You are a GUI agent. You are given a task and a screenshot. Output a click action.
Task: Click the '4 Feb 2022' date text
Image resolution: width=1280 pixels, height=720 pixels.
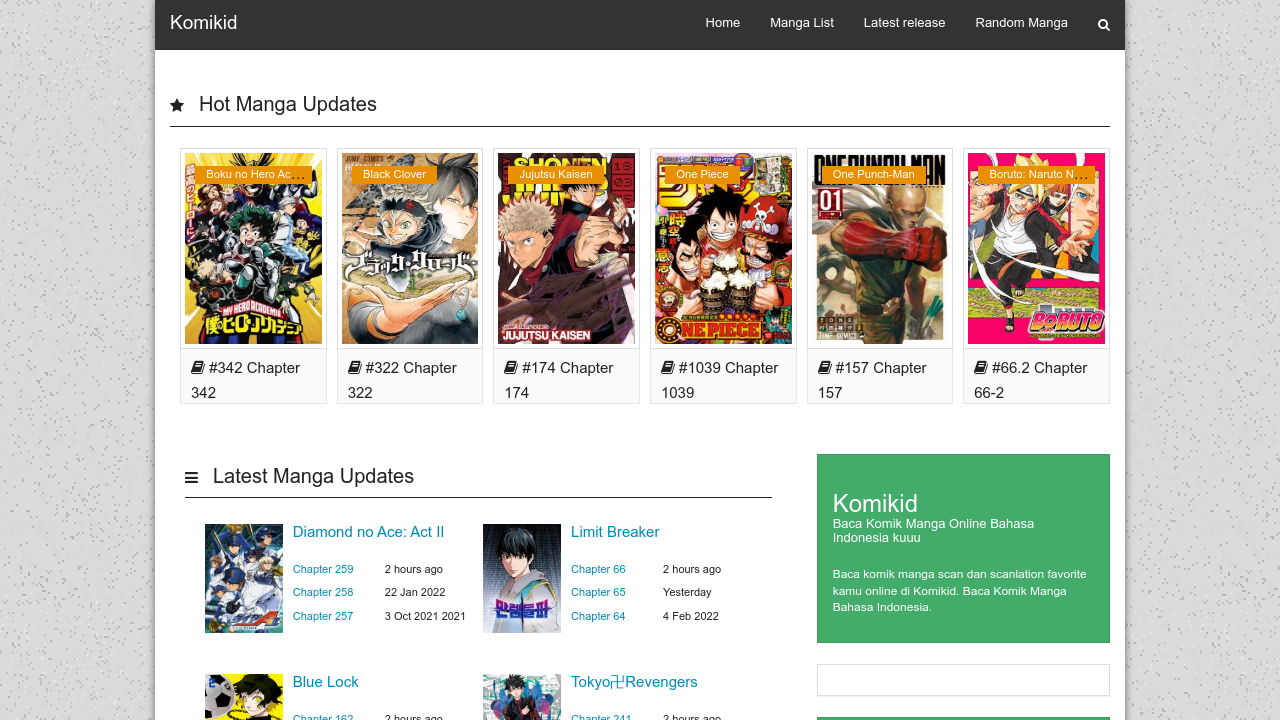click(691, 616)
